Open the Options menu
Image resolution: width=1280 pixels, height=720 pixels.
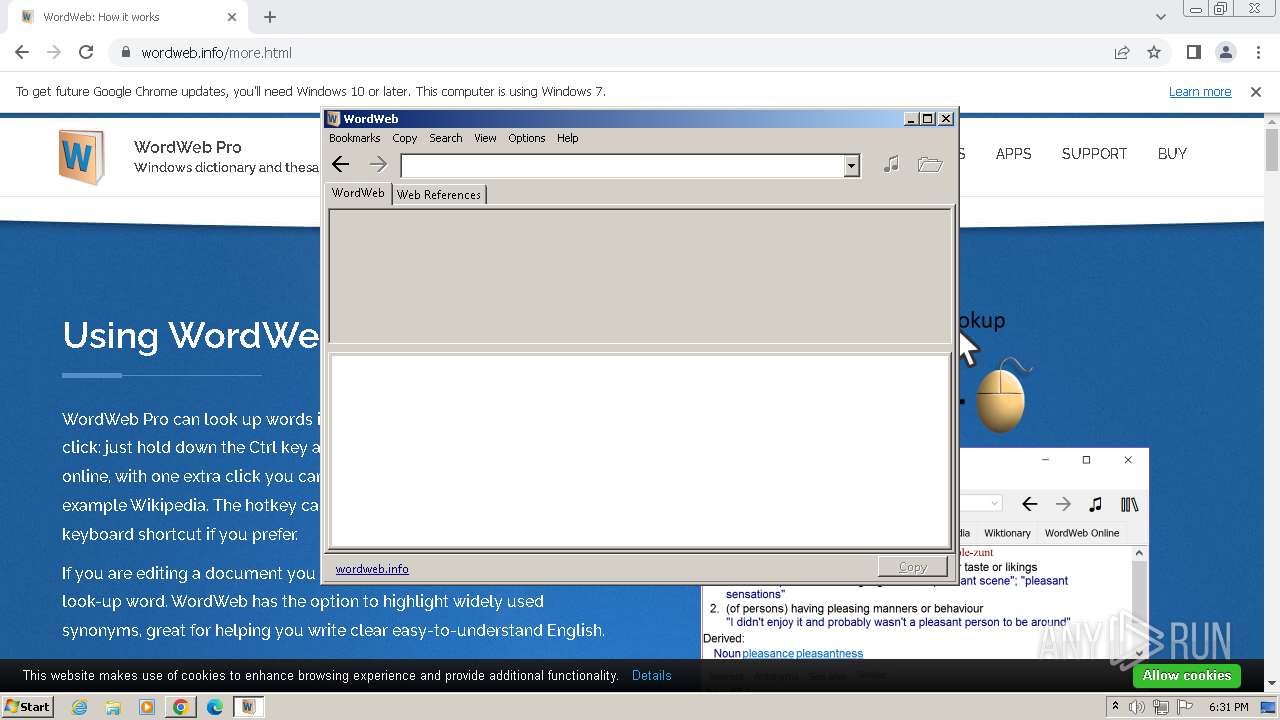point(527,138)
